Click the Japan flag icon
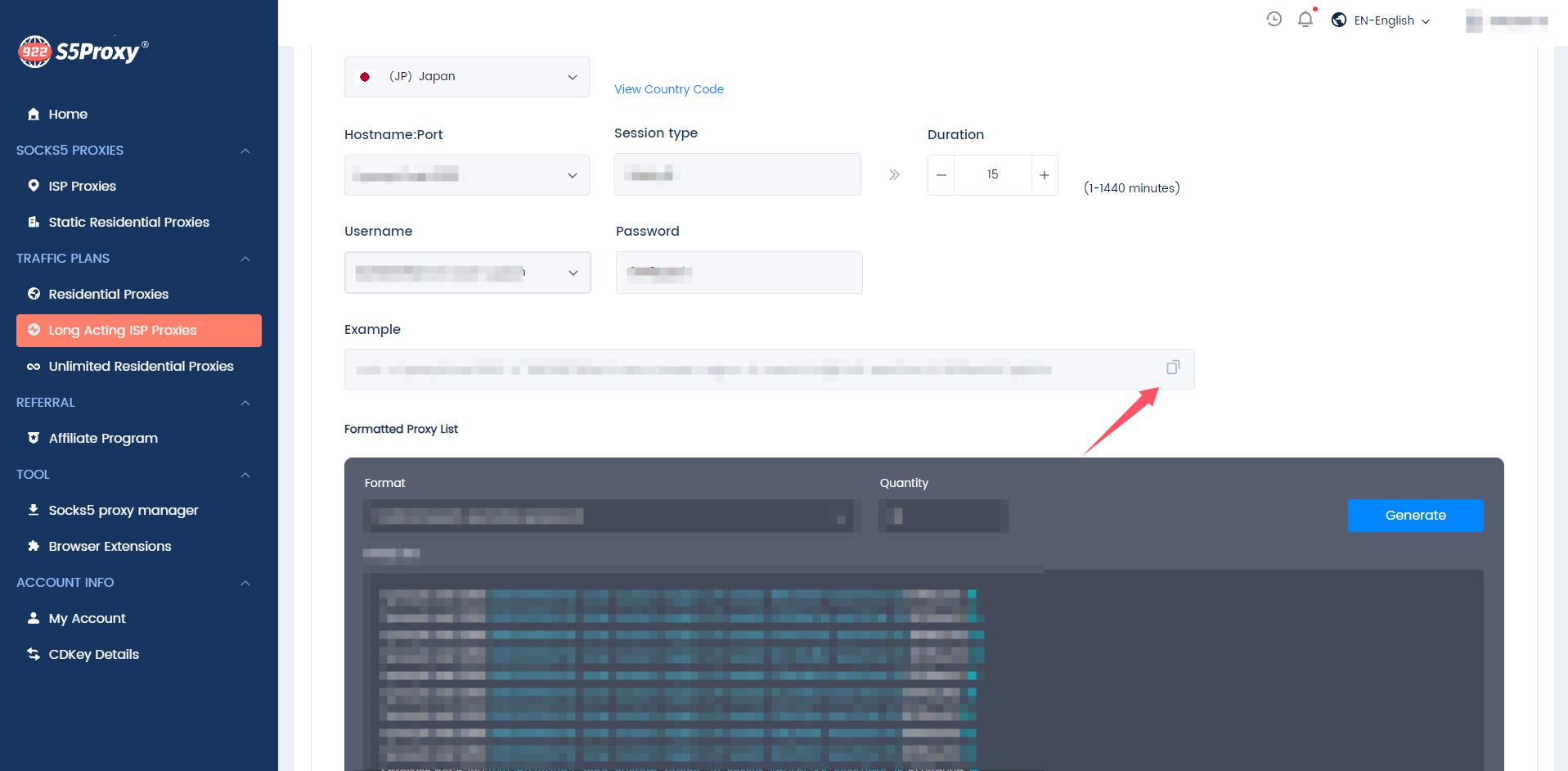The image size is (1568, 771). click(x=365, y=77)
